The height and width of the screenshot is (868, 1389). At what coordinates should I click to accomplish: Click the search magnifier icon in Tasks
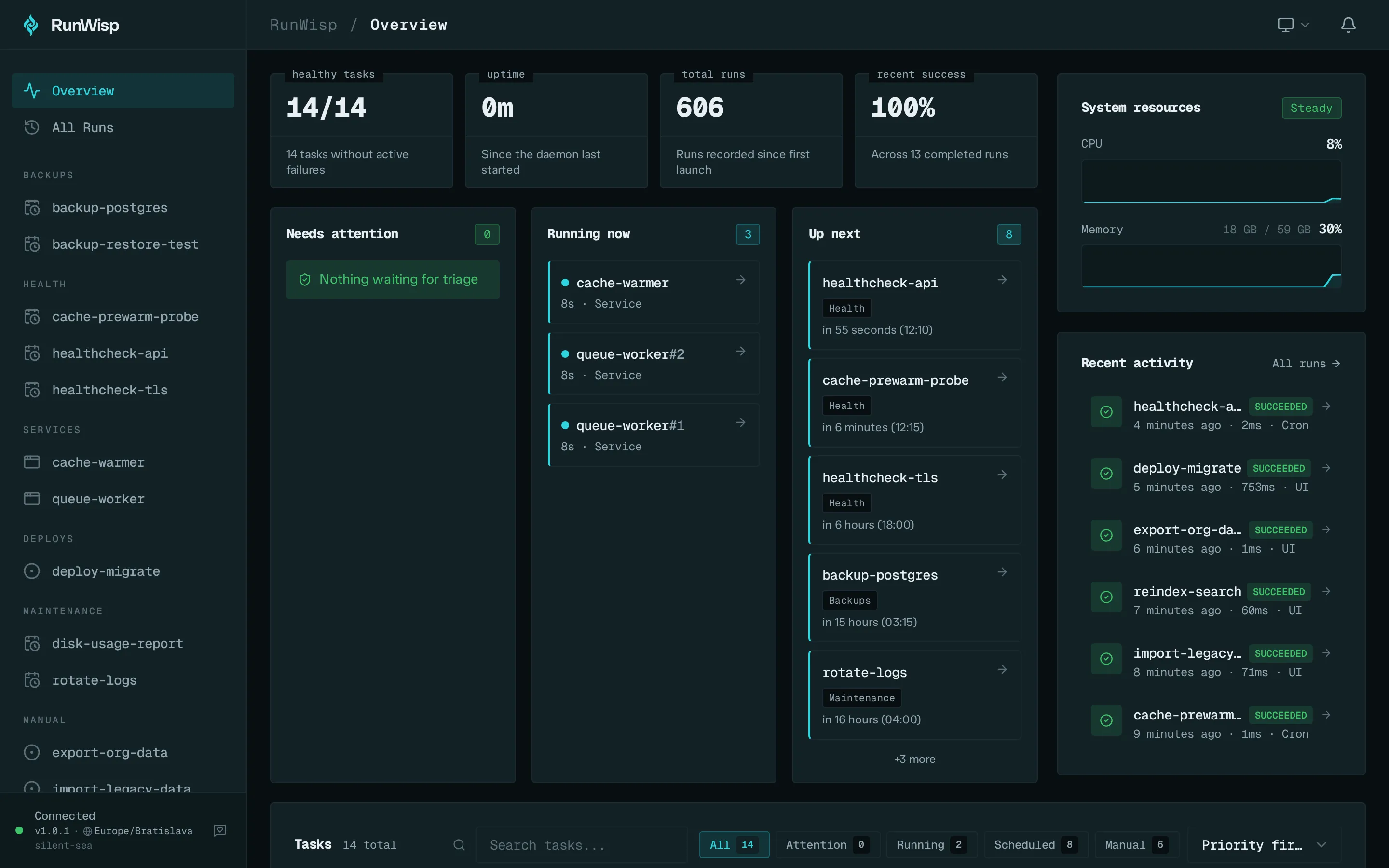(459, 844)
